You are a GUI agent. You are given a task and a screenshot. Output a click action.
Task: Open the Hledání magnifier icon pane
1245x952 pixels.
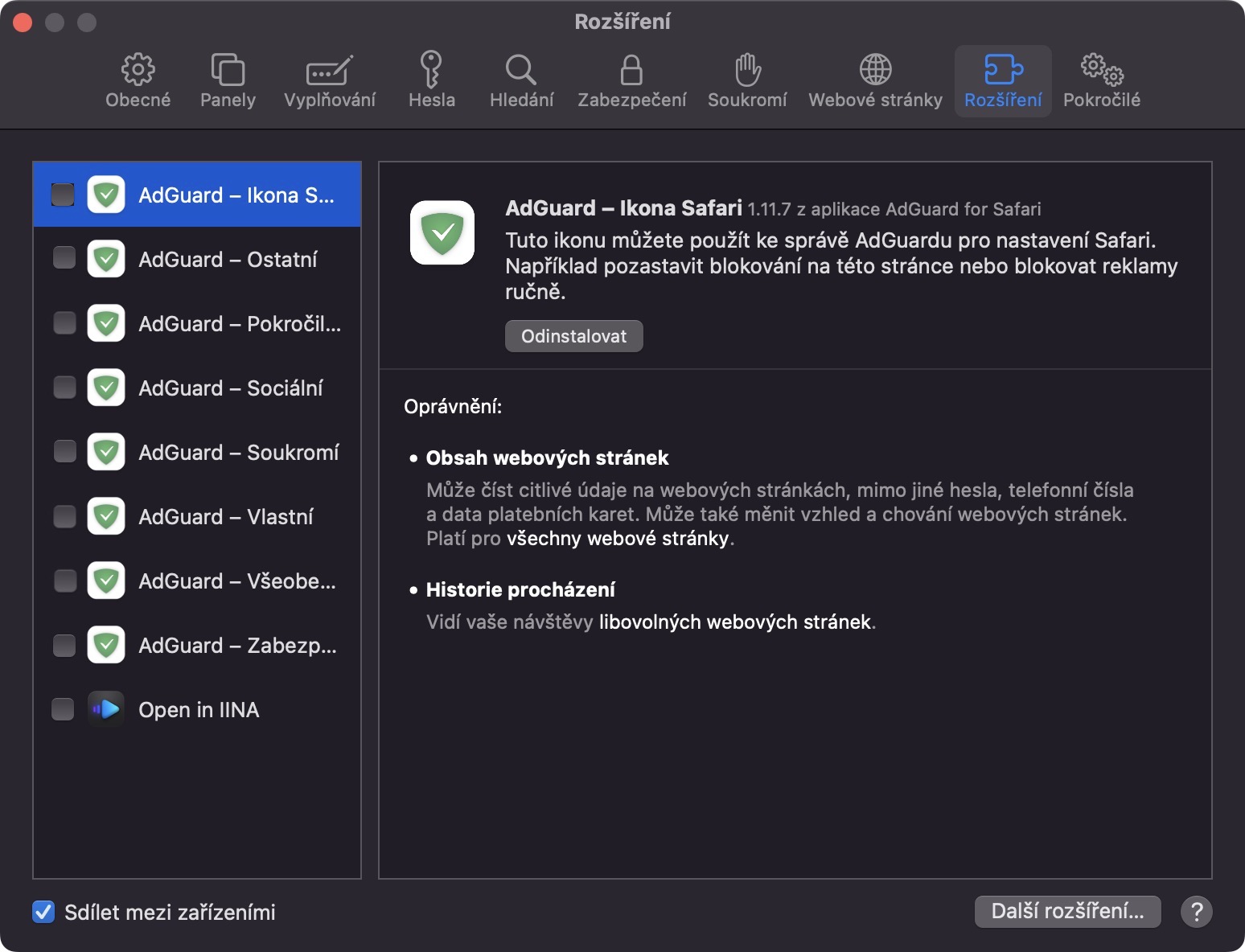point(521,80)
